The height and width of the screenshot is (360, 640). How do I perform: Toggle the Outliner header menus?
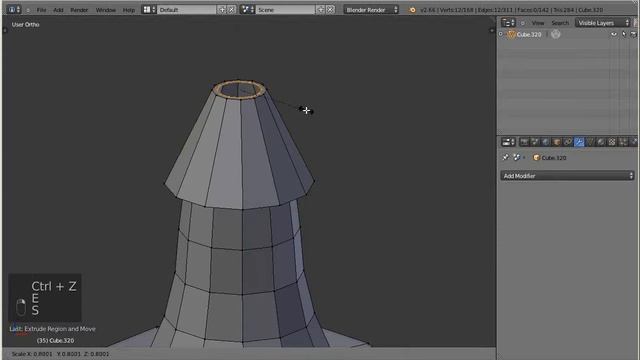[523, 23]
